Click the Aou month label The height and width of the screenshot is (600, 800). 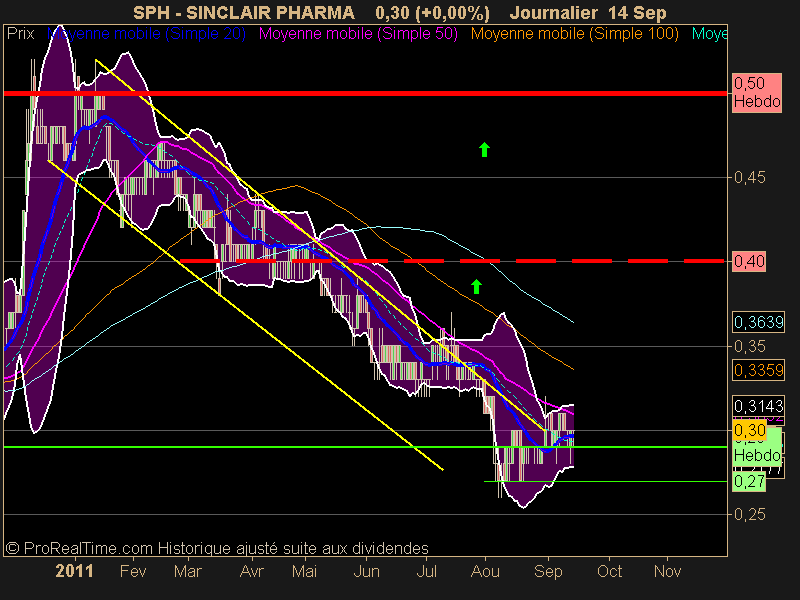(485, 571)
